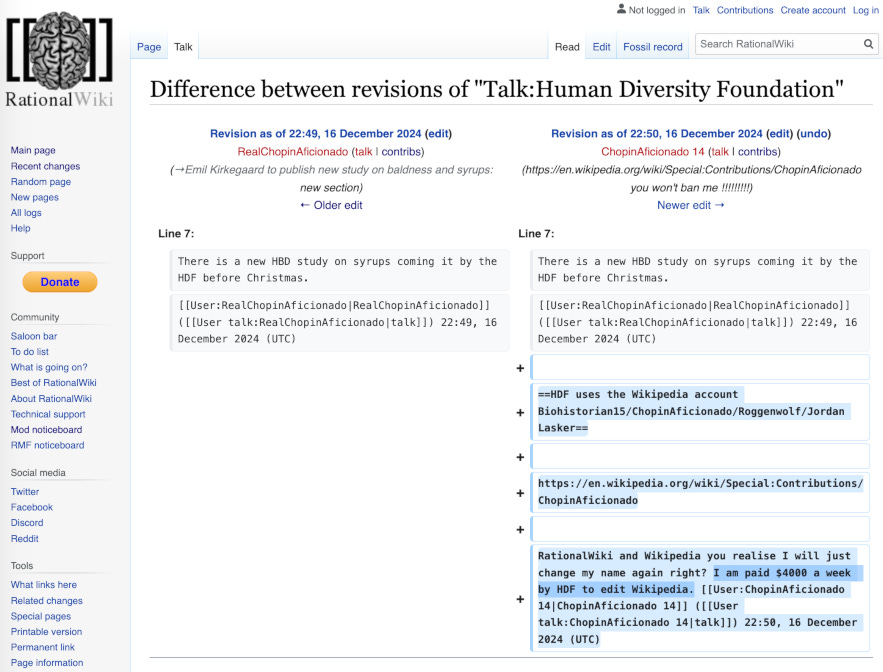Screen dimensions: 883x672
Task: Open Talk link in top user bar
Action: [701, 10]
